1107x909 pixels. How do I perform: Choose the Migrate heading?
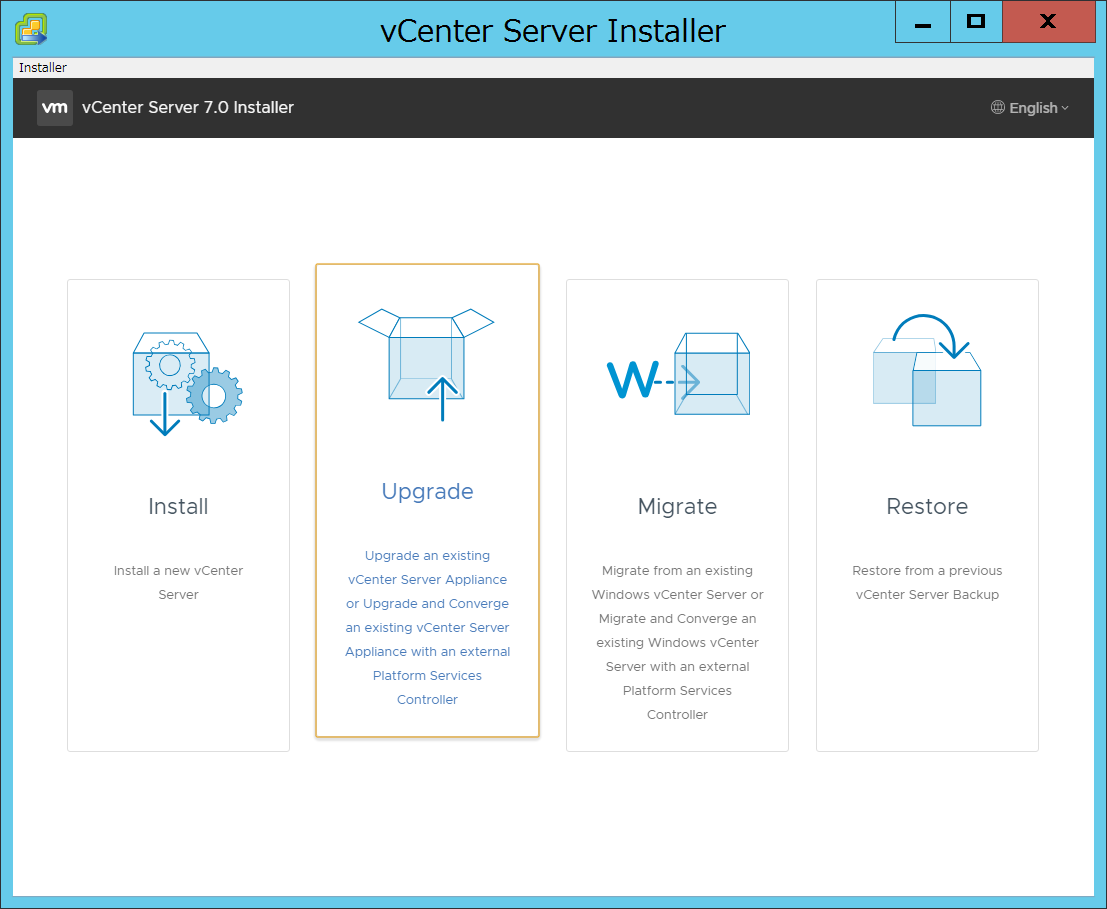677,506
